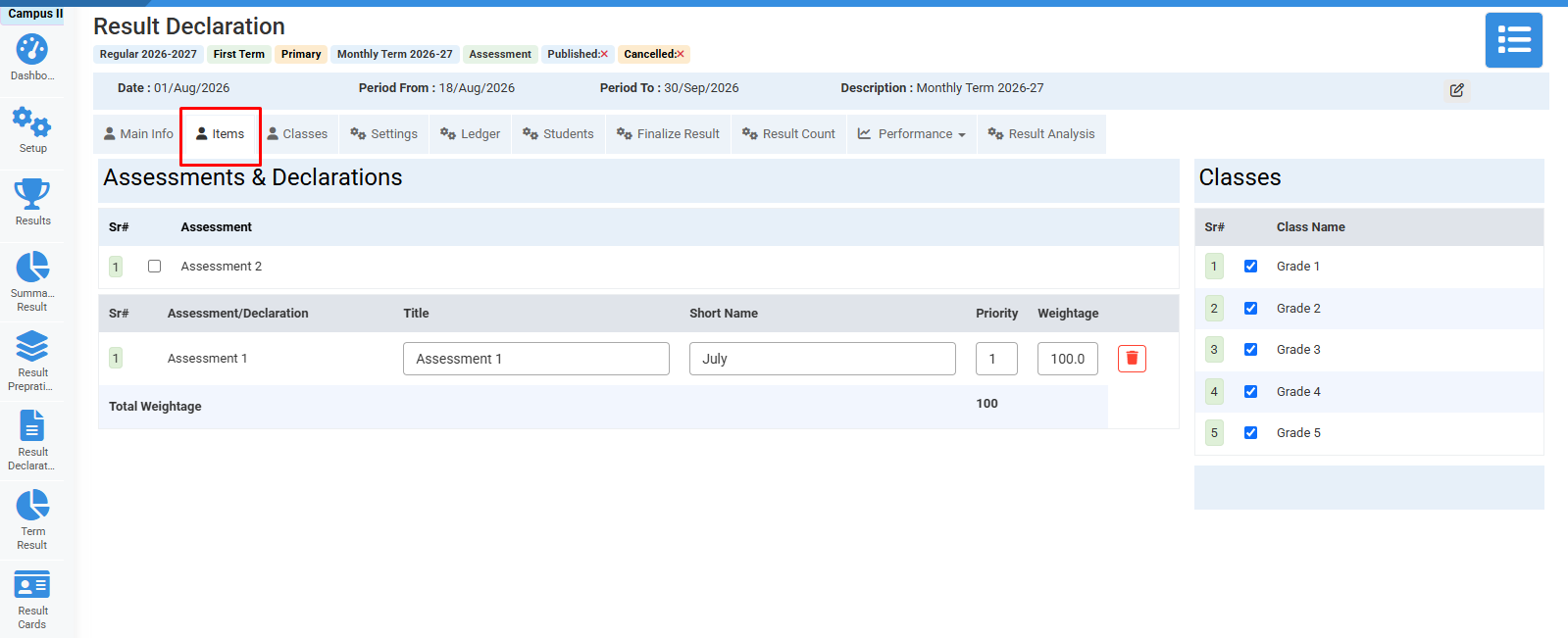Viewport: 1568px width, 638px height.
Task: Open the Finalize Result tab
Action: 668,134
